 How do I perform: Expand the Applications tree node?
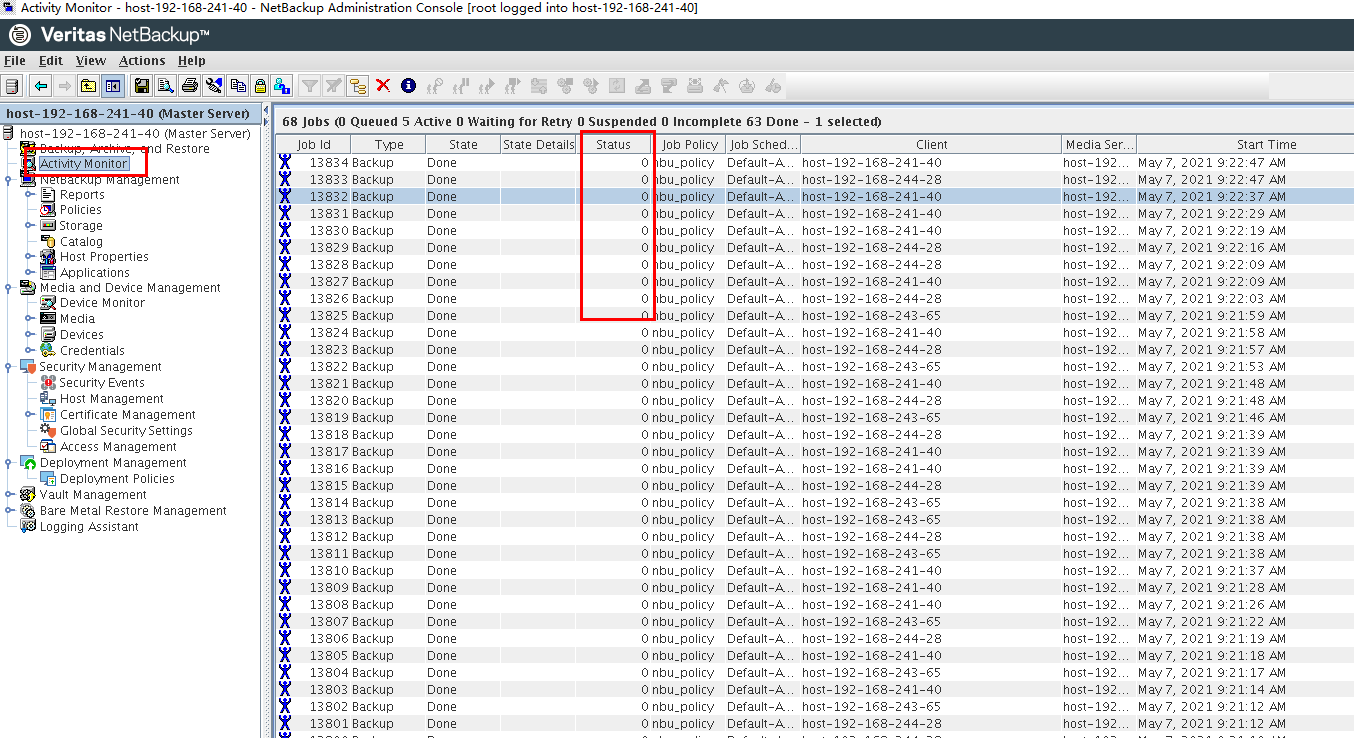29,273
